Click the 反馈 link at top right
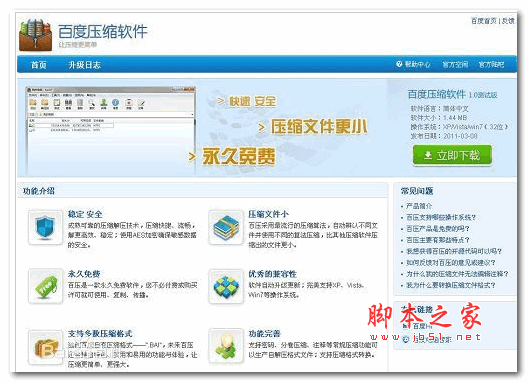The width and height of the screenshot is (528, 383). point(508,21)
